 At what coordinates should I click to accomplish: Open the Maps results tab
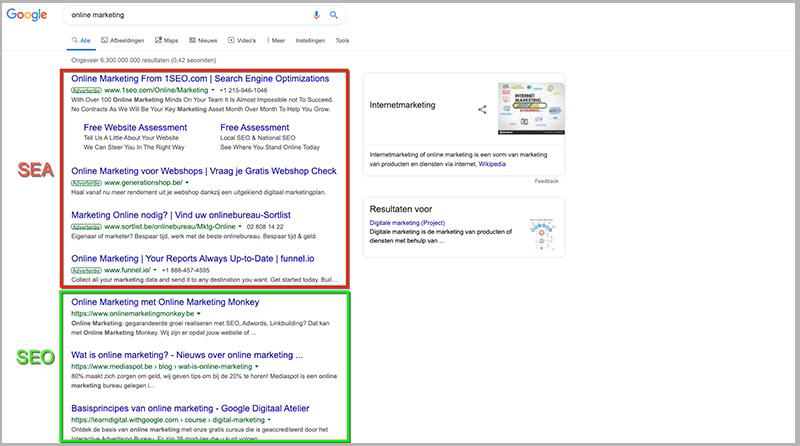click(166, 41)
